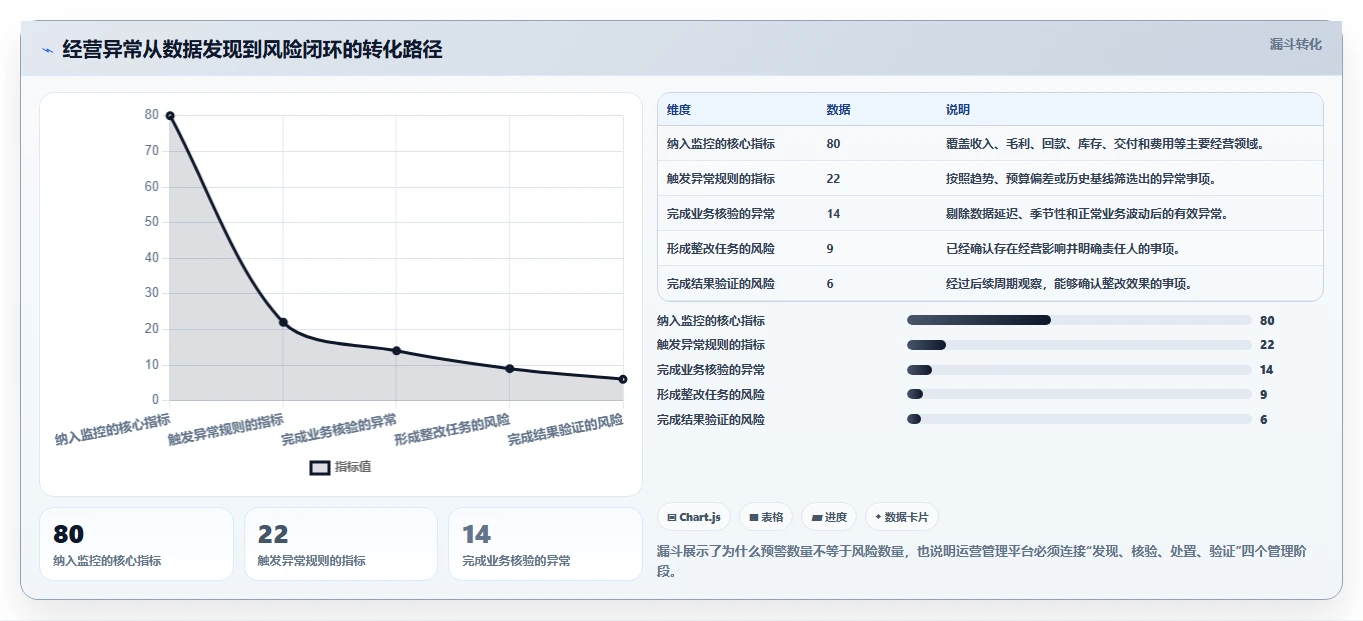Click table cell 完成业务核验的异常 in the 维度 column
The width and height of the screenshot is (1363, 621).
(x=721, y=214)
